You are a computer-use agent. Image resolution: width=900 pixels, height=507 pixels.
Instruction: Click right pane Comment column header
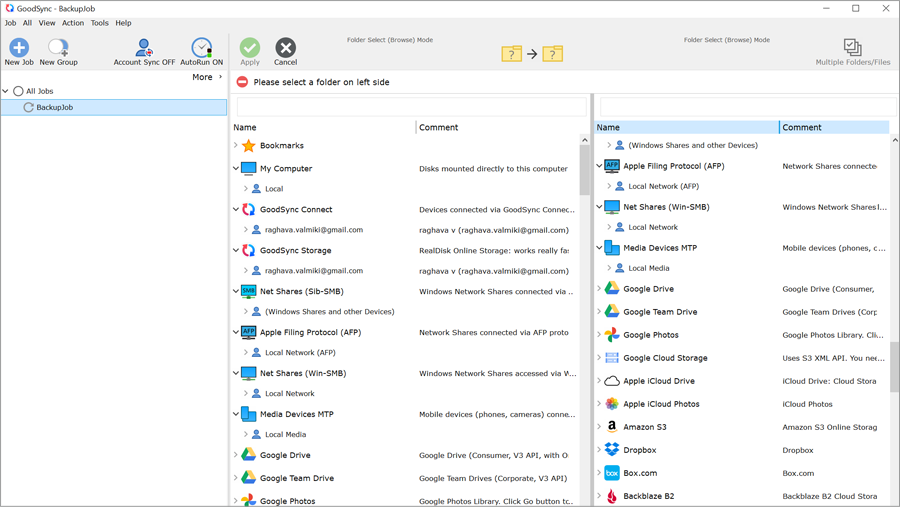coord(835,127)
